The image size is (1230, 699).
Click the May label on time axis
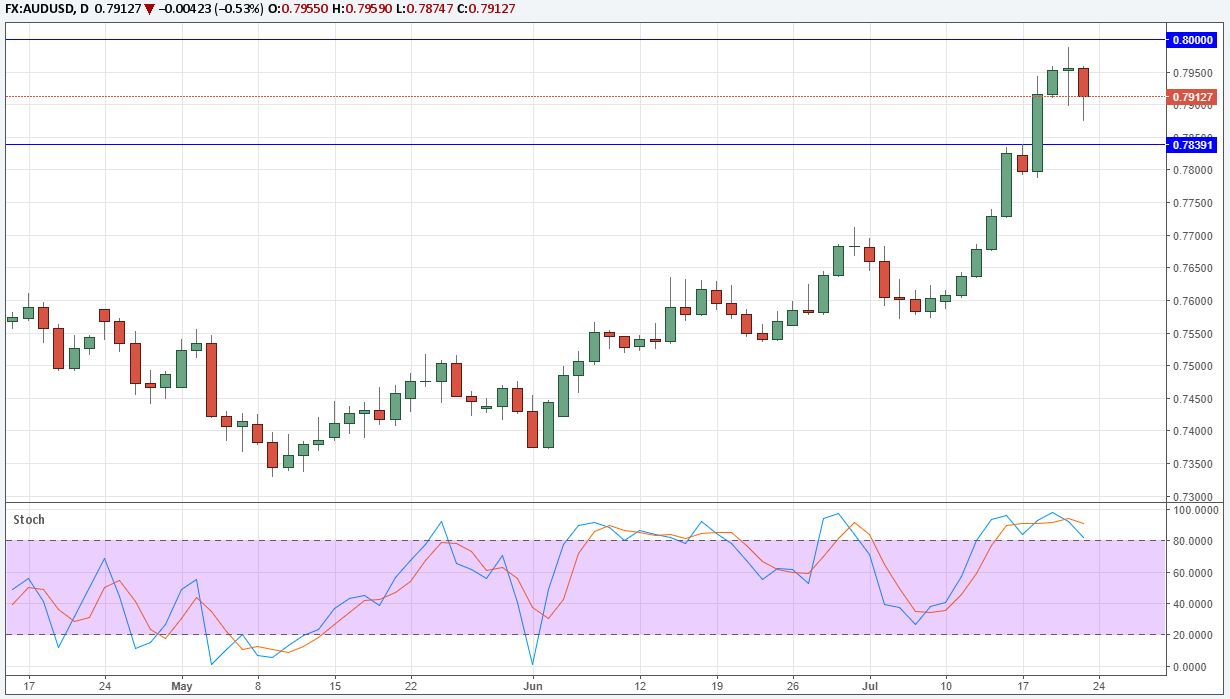click(181, 687)
